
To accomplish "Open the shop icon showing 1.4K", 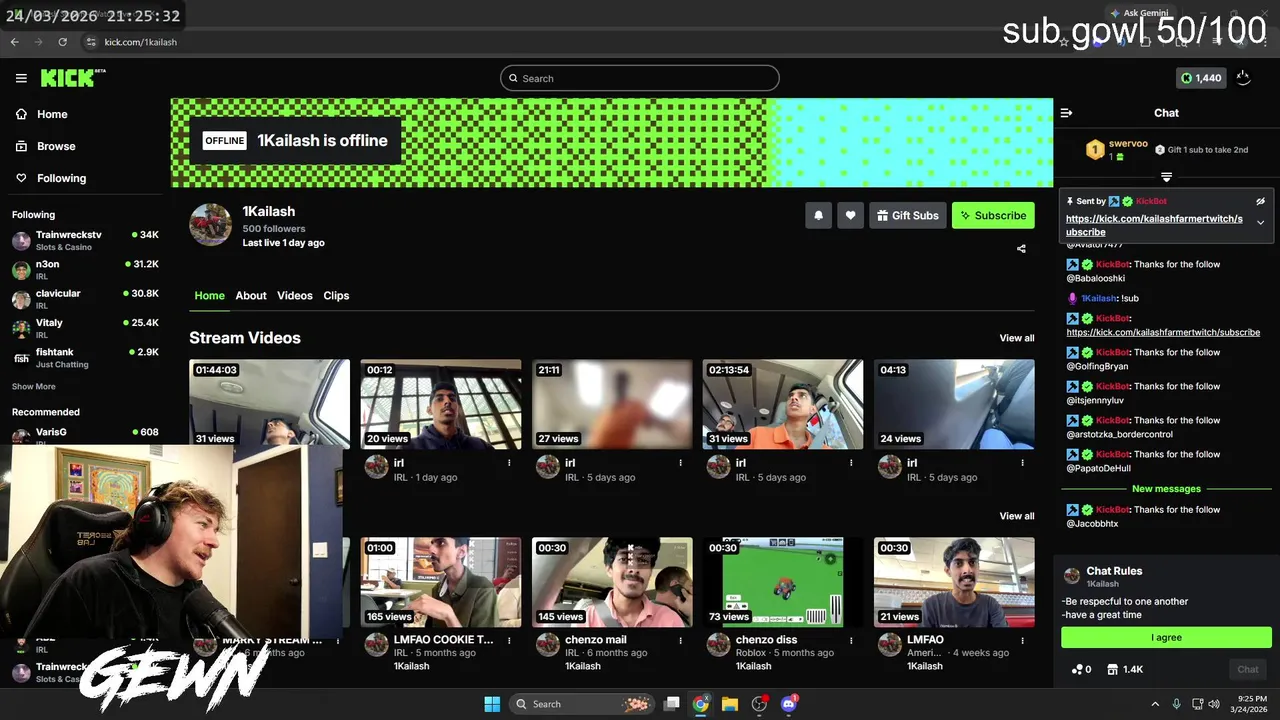I will point(1125,669).
